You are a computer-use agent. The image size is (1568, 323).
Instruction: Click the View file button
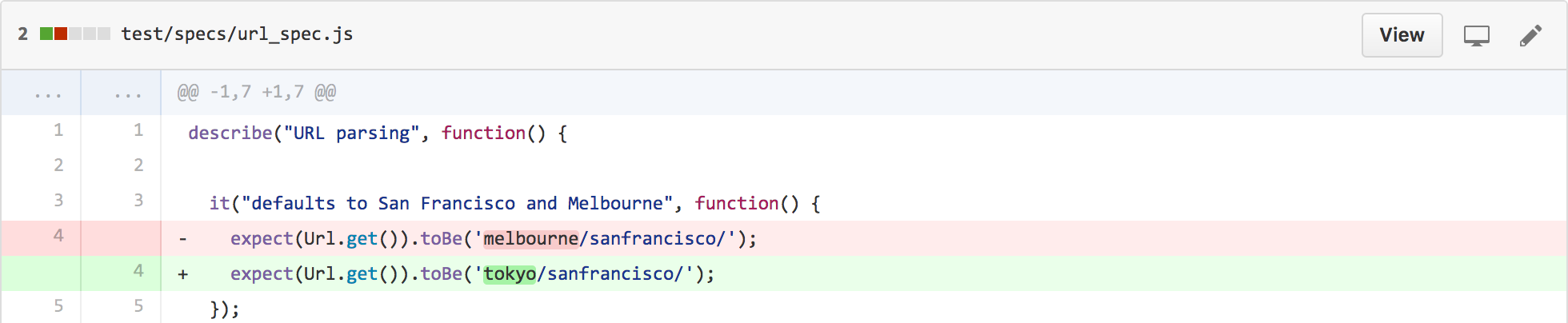(1402, 35)
